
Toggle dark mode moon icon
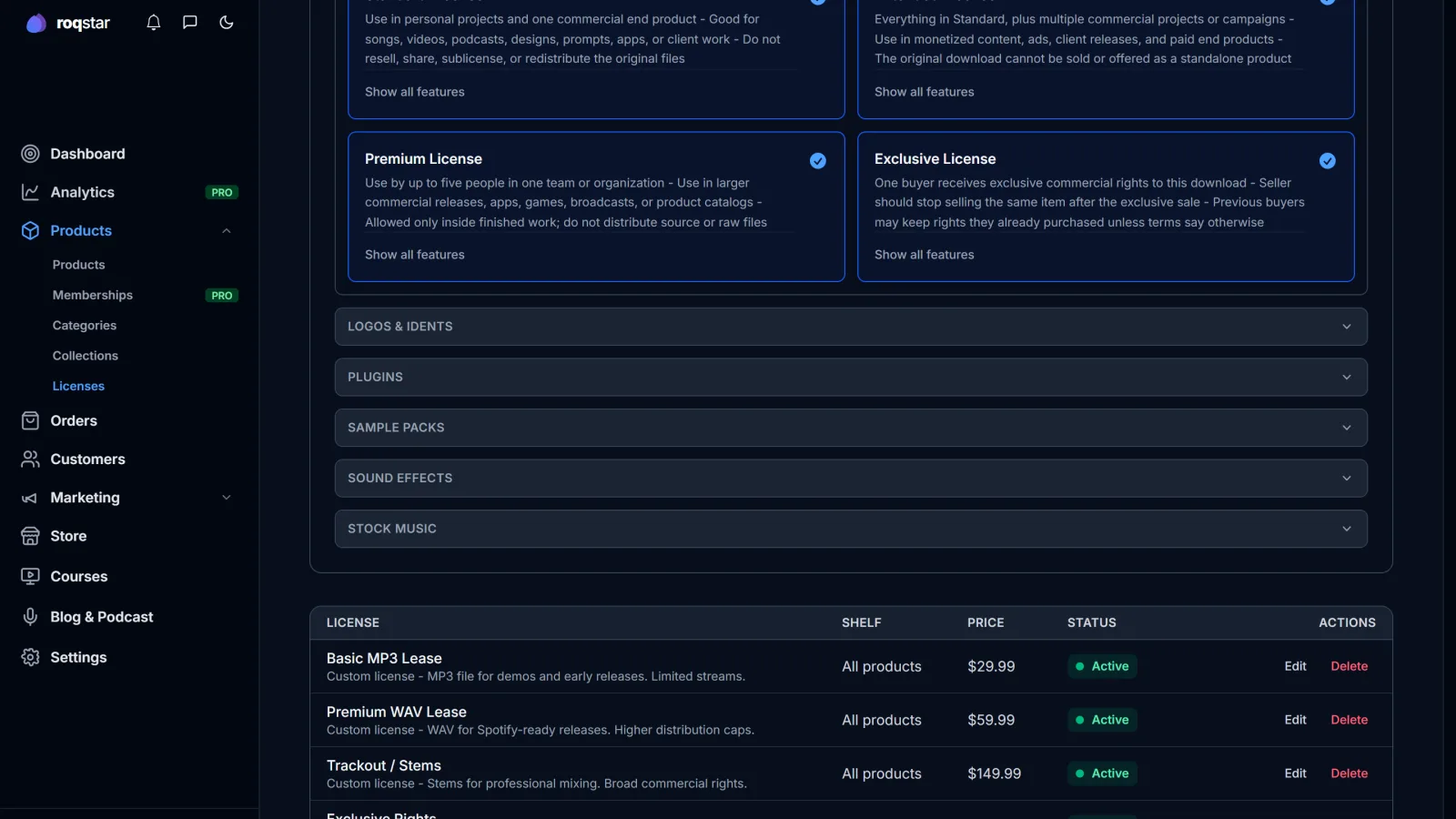point(227,23)
